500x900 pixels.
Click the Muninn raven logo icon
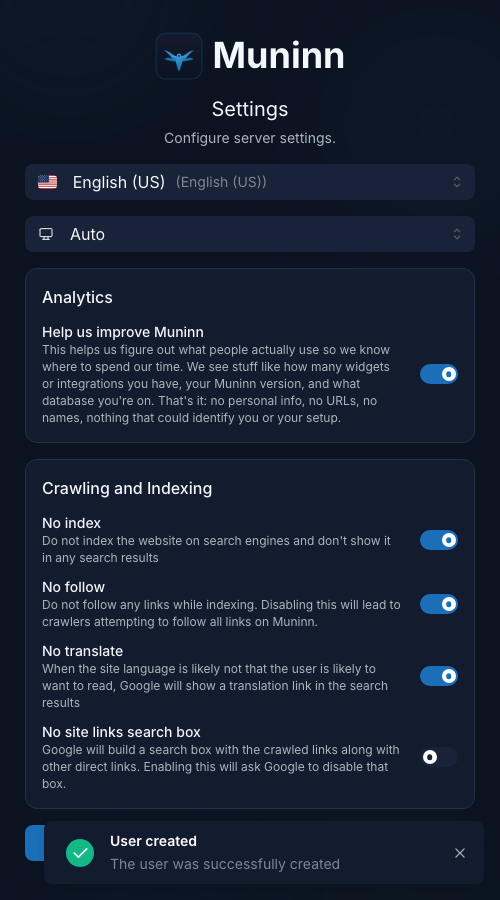[179, 56]
